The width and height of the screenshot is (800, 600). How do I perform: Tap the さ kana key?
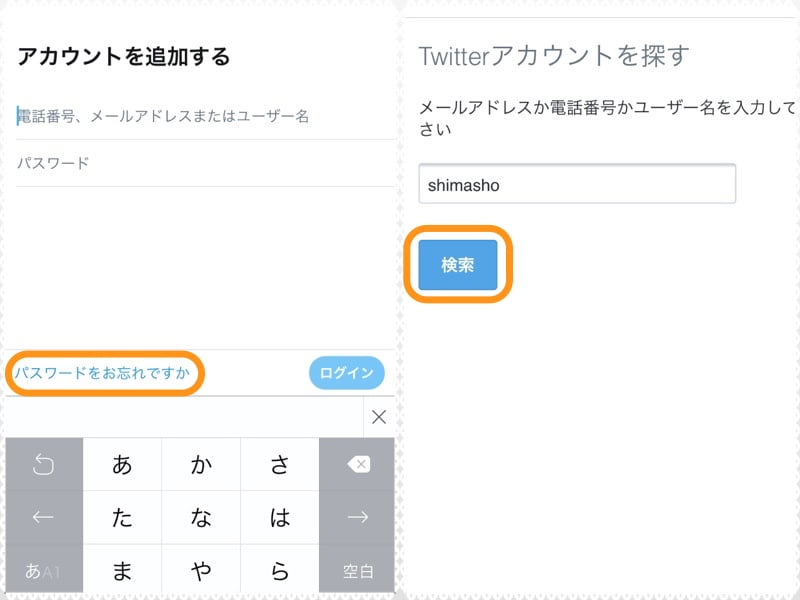point(280,464)
